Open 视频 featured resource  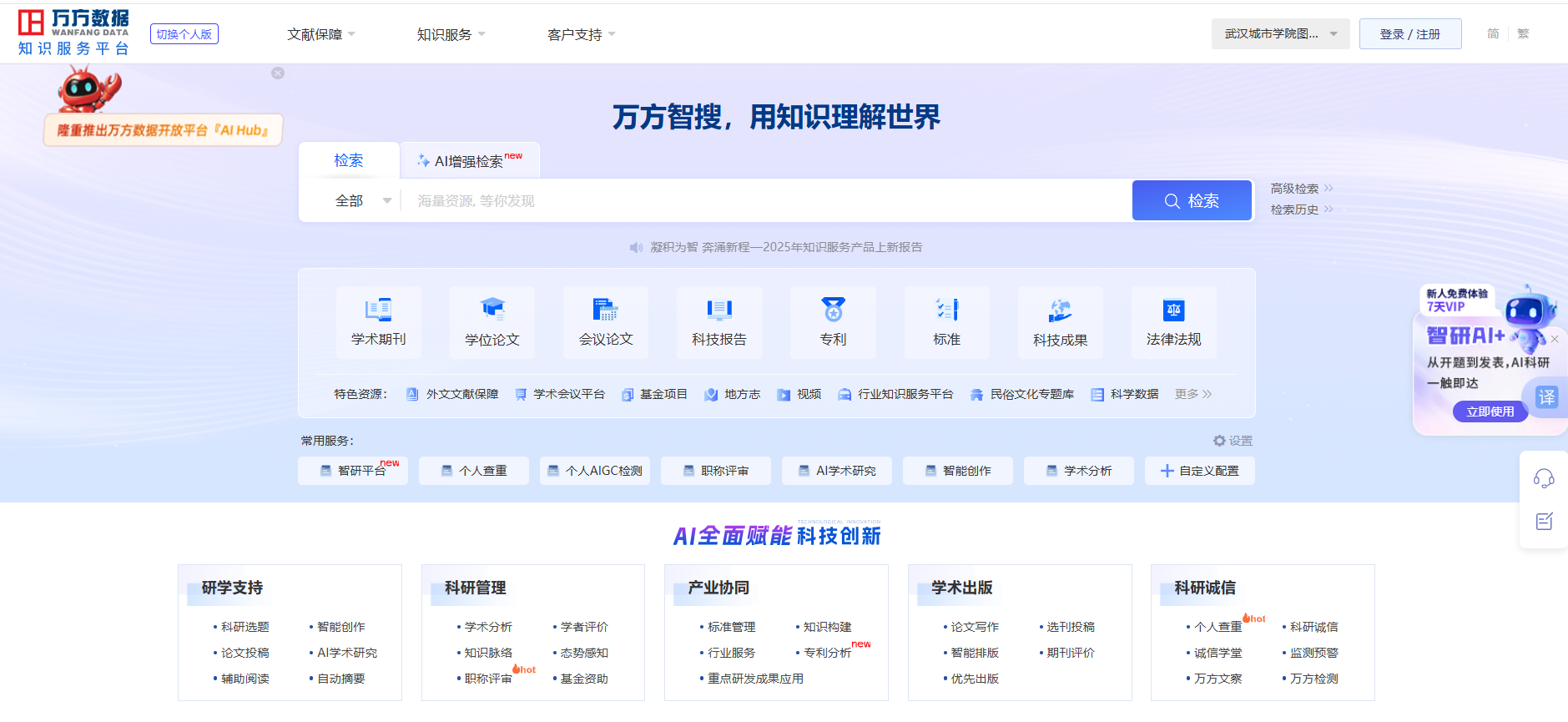click(x=799, y=394)
